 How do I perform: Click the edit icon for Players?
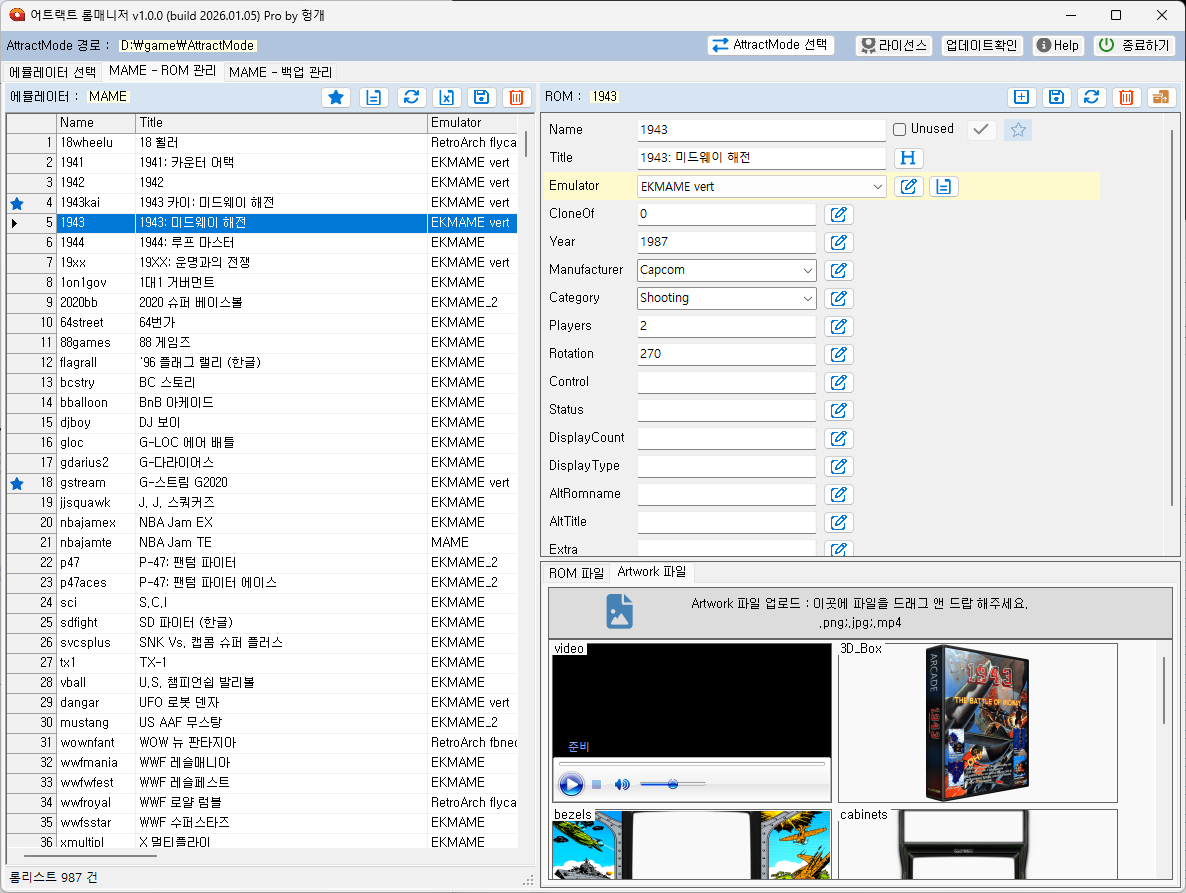(839, 326)
